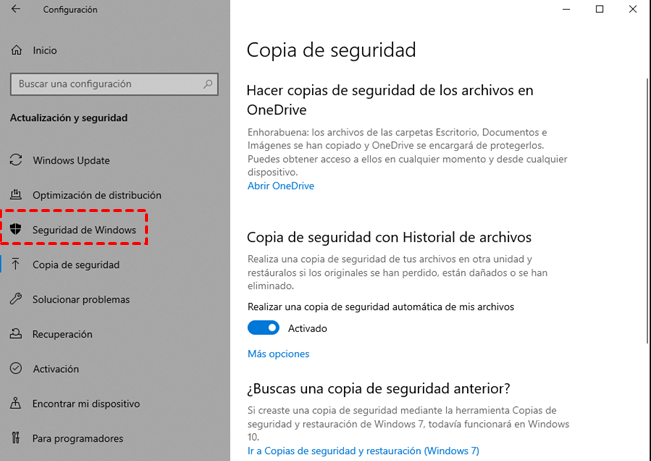Click the search magnifier icon
The width and height of the screenshot is (651, 461).
(208, 84)
